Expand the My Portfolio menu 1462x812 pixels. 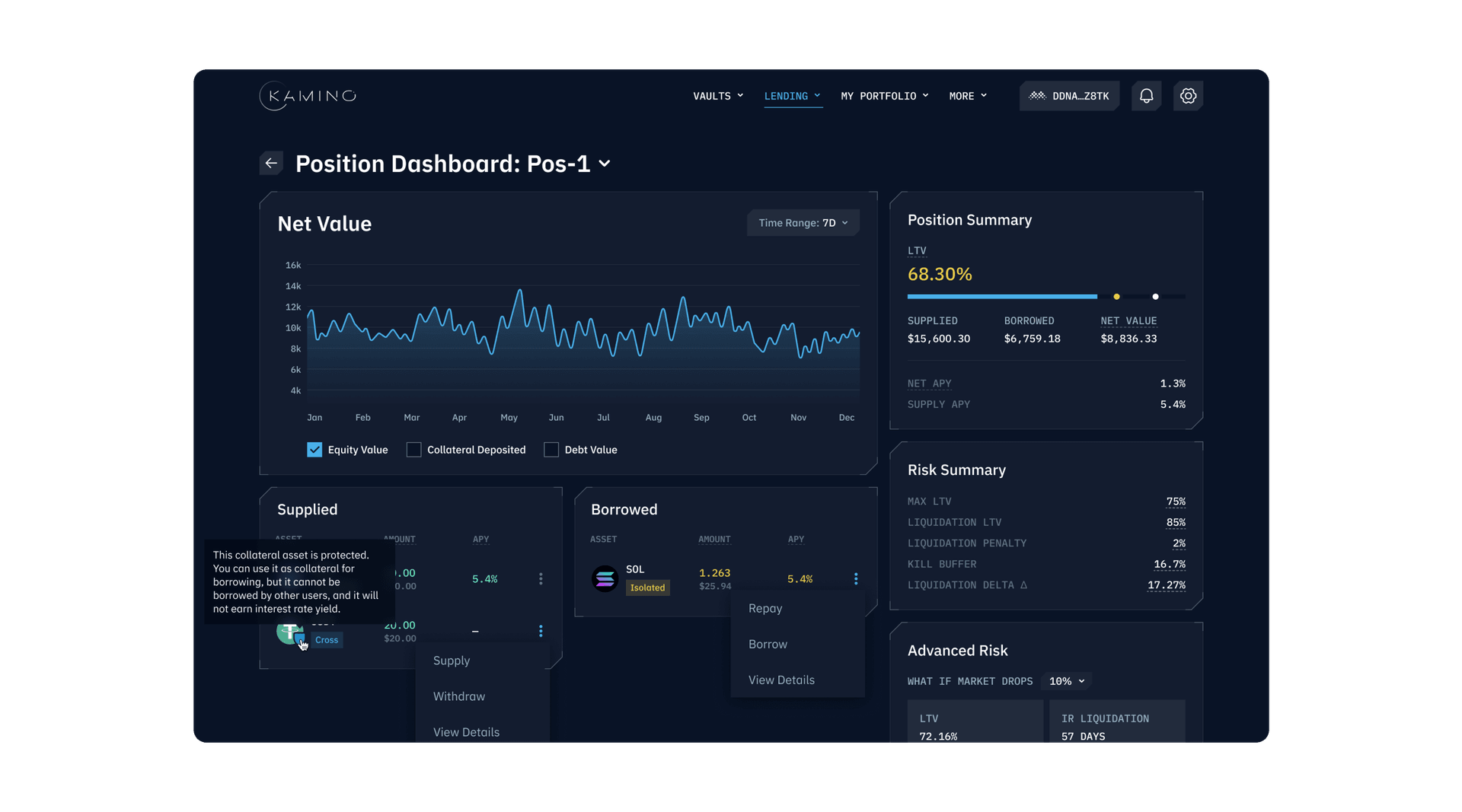pos(885,96)
